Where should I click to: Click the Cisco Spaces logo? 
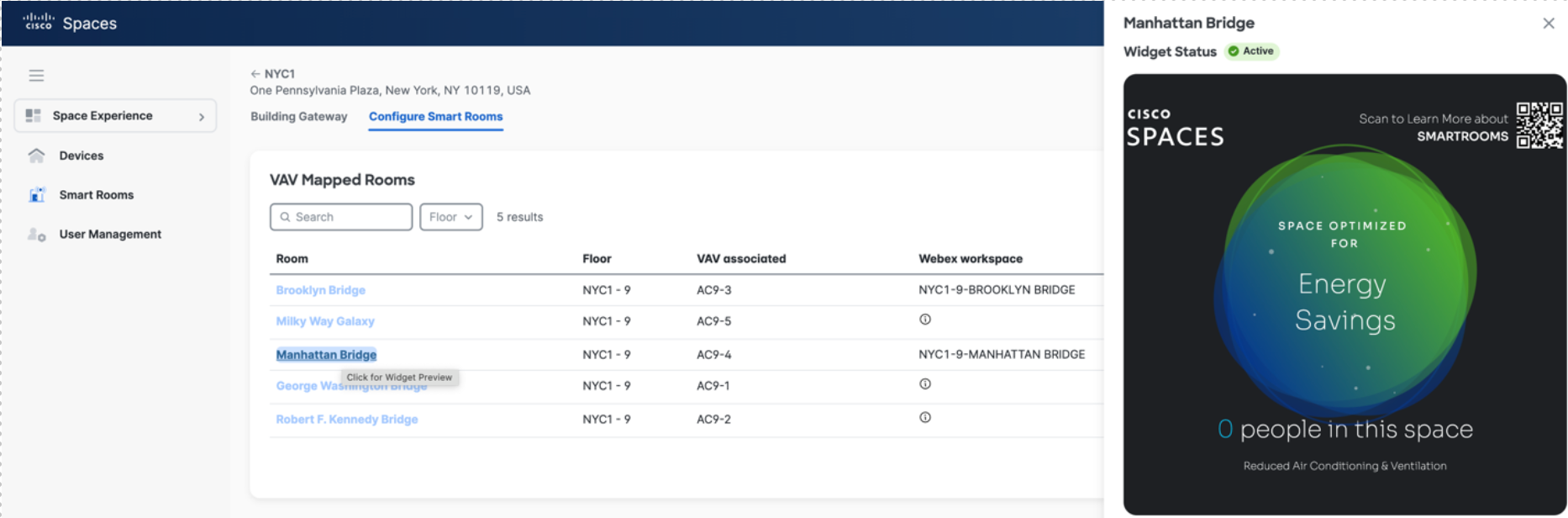click(70, 23)
